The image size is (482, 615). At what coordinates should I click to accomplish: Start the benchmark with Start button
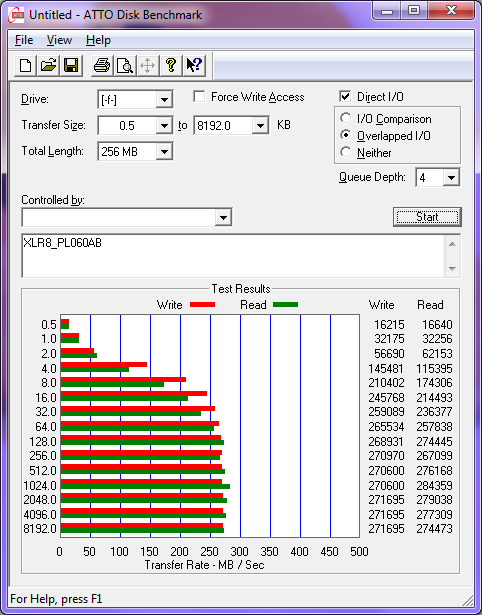click(x=427, y=217)
